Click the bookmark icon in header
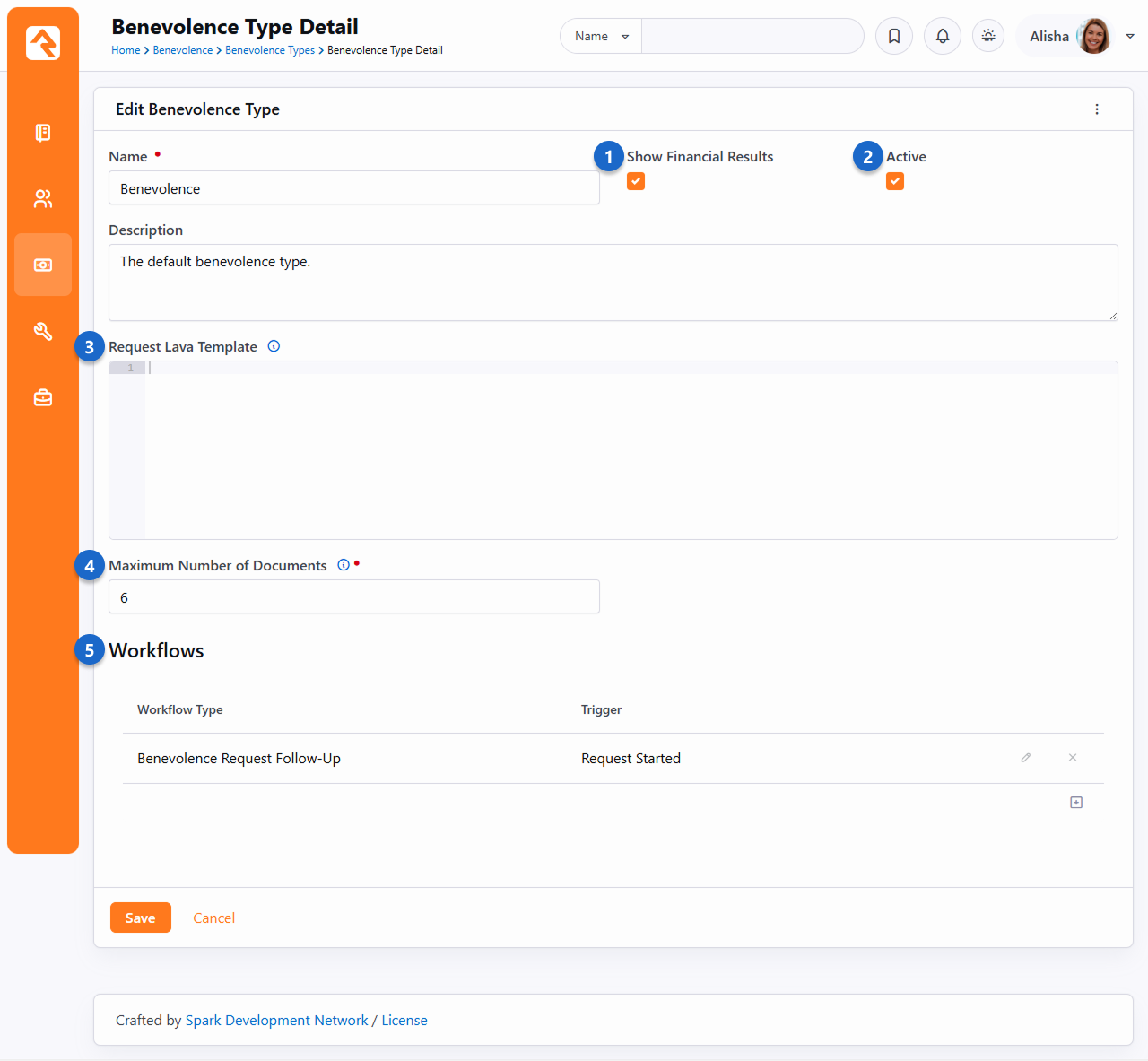This screenshot has height=1061, width=1148. click(x=894, y=36)
